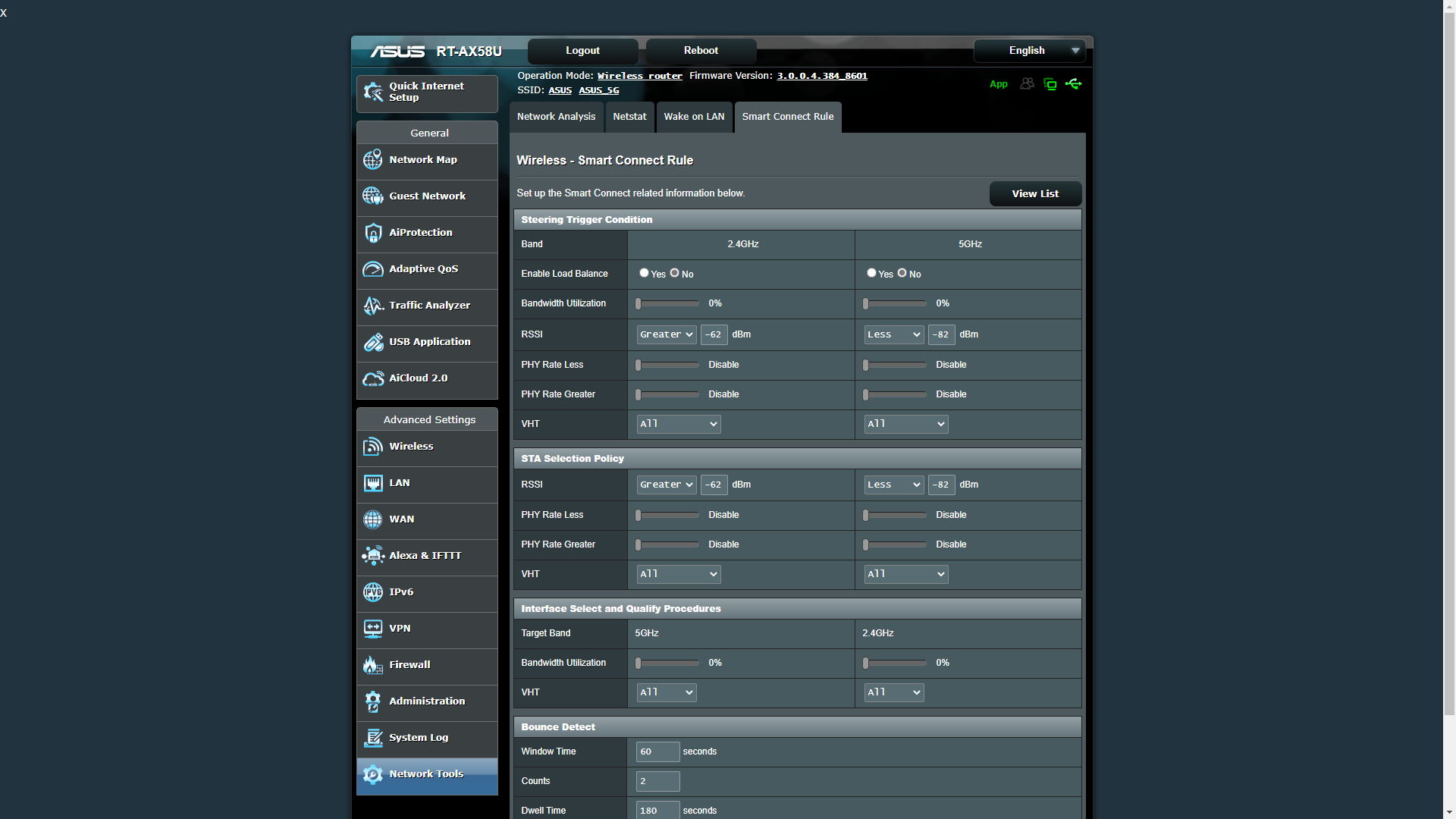
Task: Switch to Netstat tab
Action: point(629,116)
